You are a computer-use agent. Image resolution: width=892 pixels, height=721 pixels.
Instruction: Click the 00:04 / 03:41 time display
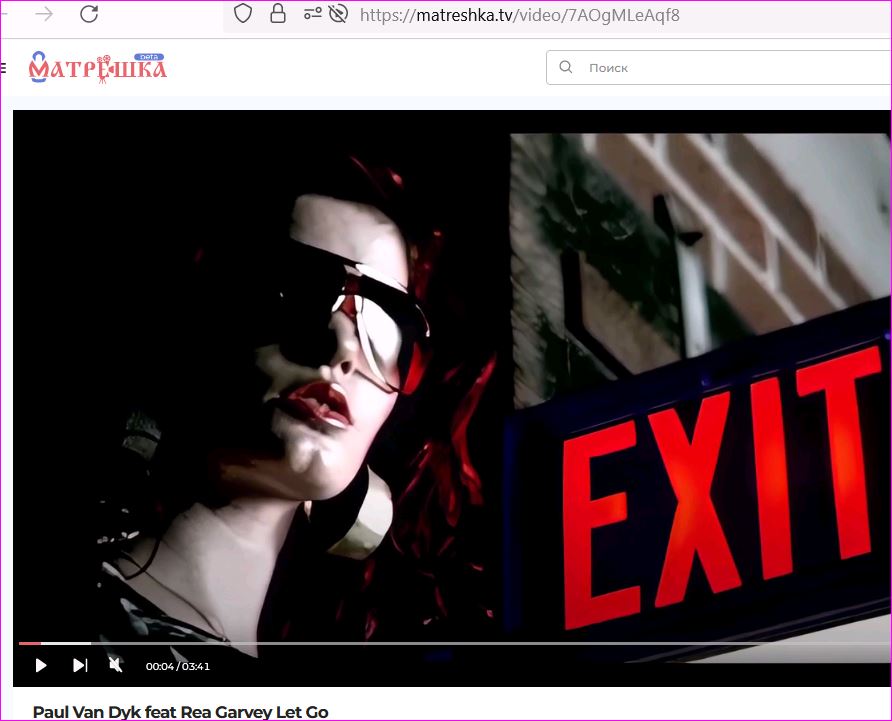[x=177, y=666]
